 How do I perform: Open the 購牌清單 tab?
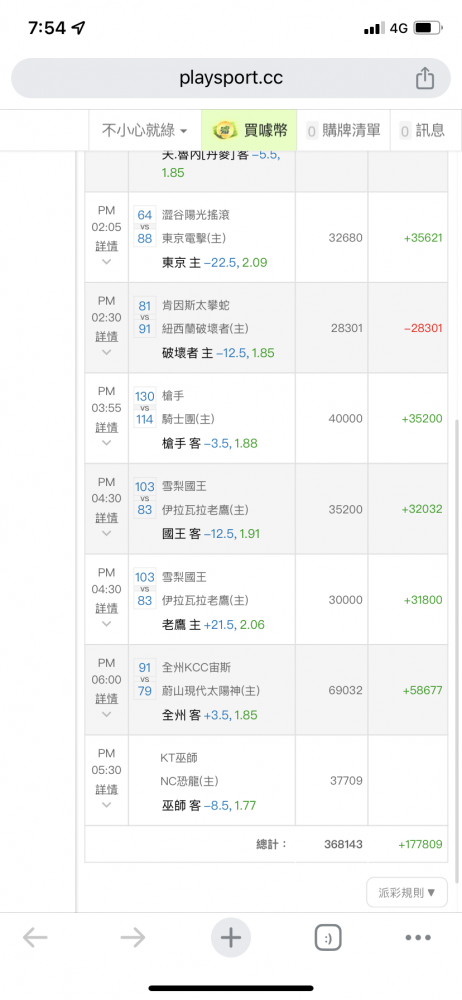coord(344,131)
